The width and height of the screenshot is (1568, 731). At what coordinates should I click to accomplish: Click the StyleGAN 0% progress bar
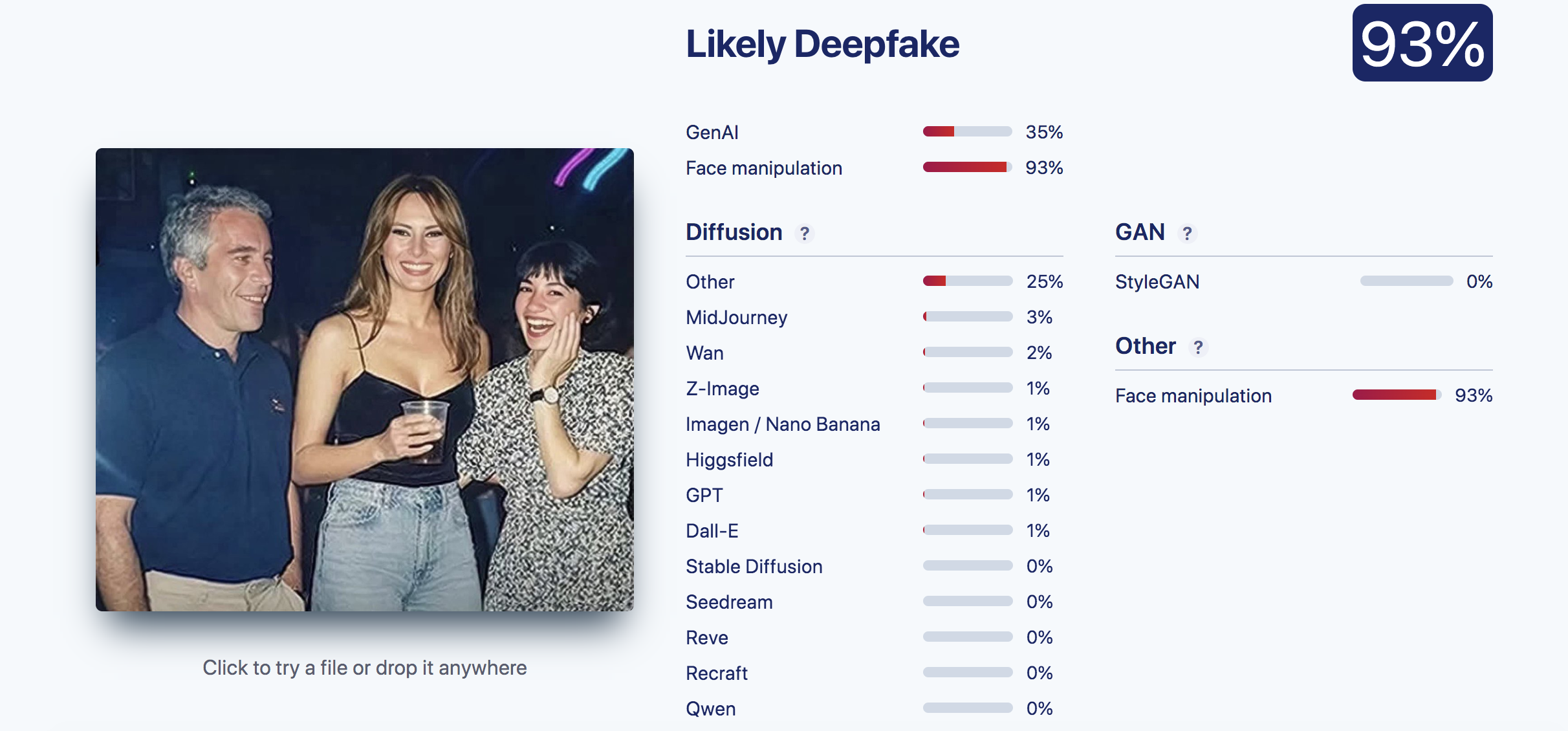click(x=1406, y=281)
